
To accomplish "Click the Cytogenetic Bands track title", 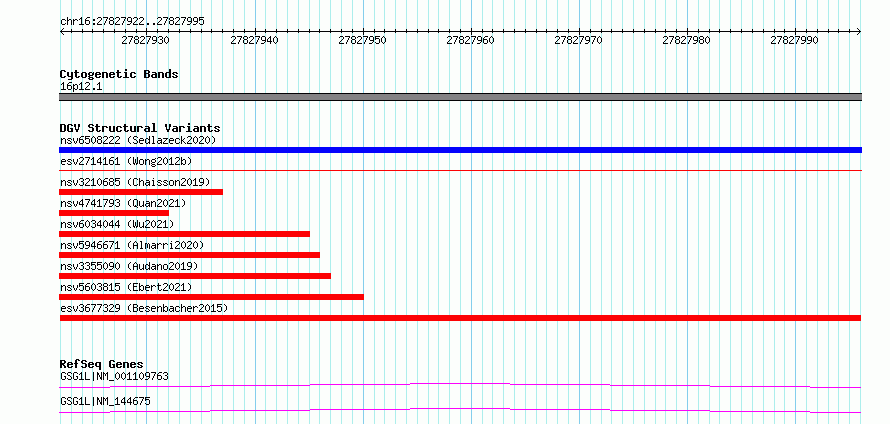I will [x=119, y=74].
